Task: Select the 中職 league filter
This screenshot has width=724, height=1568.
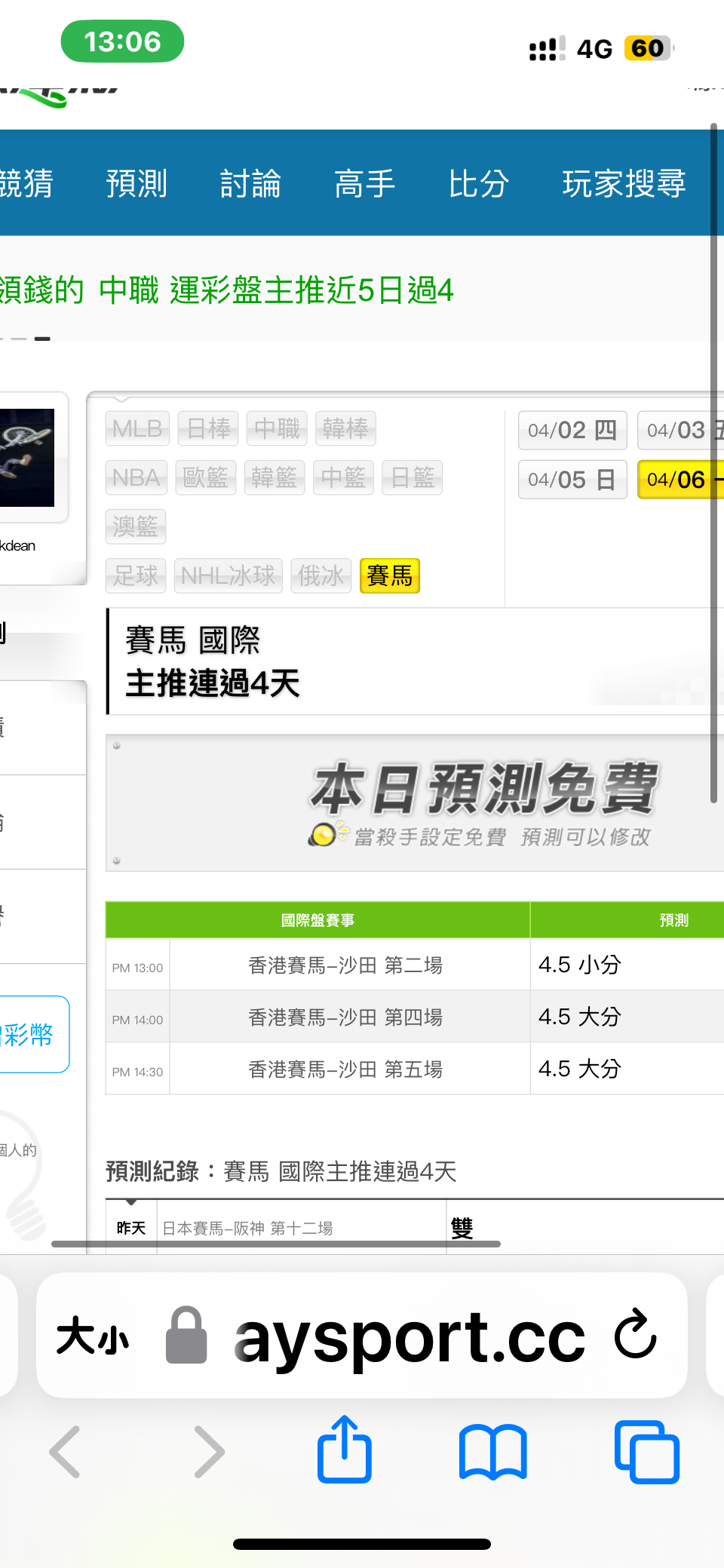Action: (277, 428)
